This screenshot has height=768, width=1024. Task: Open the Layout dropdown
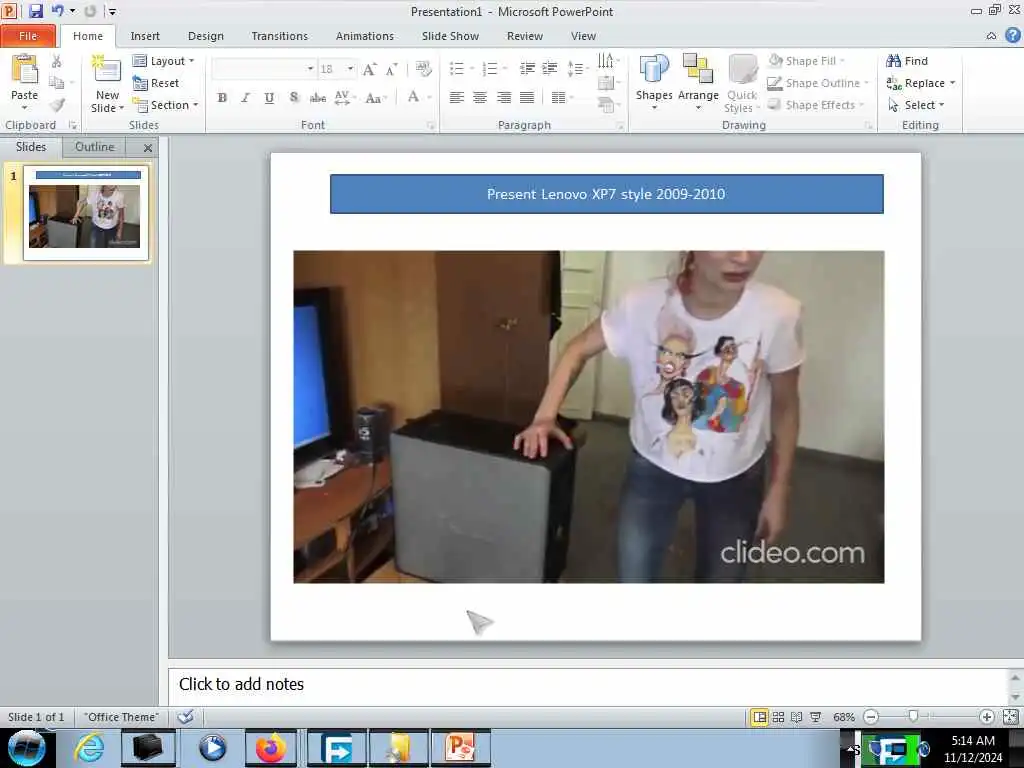(163, 61)
